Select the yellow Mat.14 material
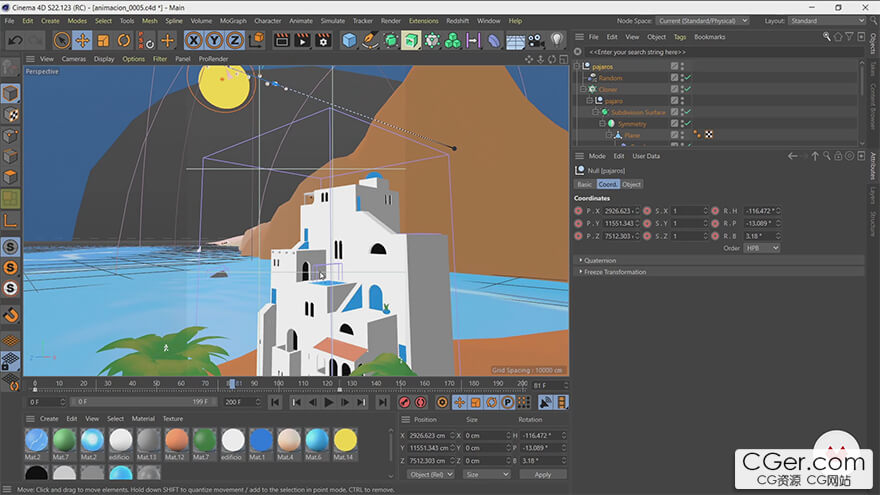This screenshot has height=495, width=880. coord(345,440)
